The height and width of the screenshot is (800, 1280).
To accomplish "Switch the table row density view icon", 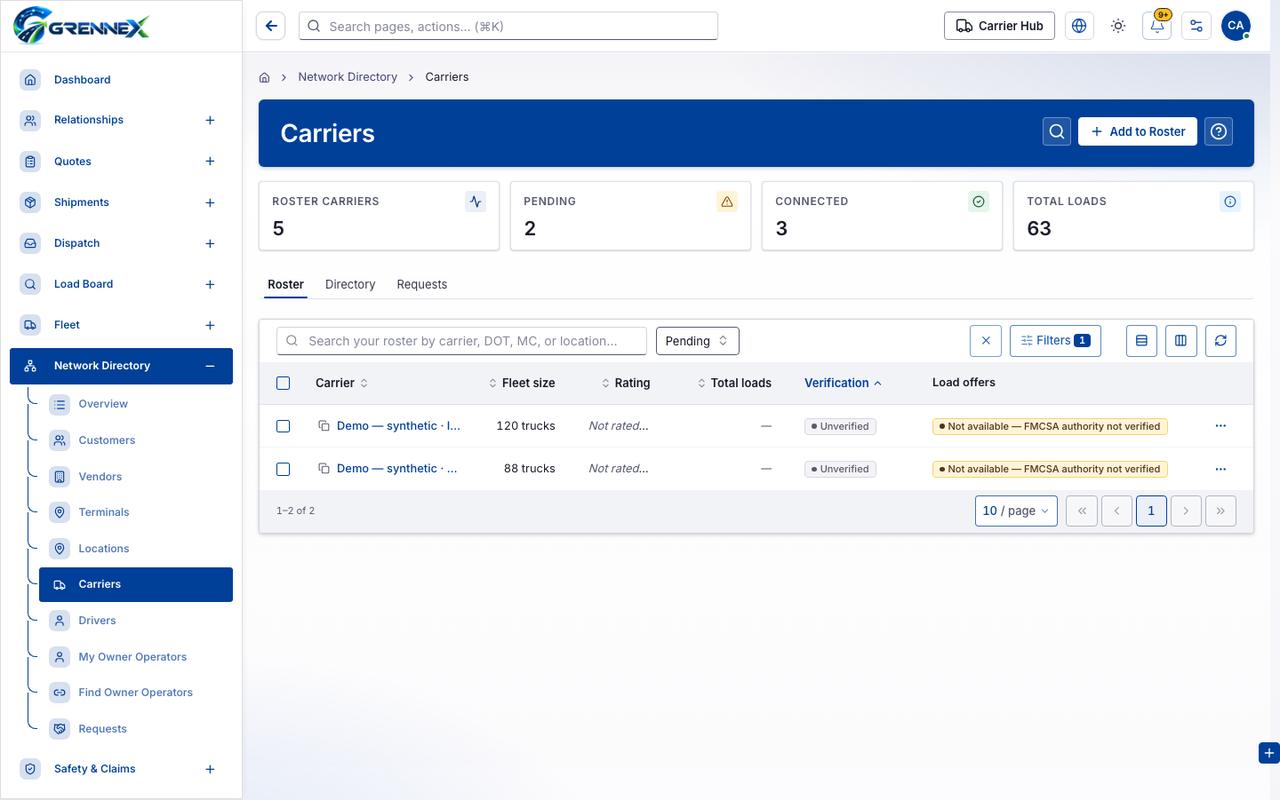I will [1142, 341].
